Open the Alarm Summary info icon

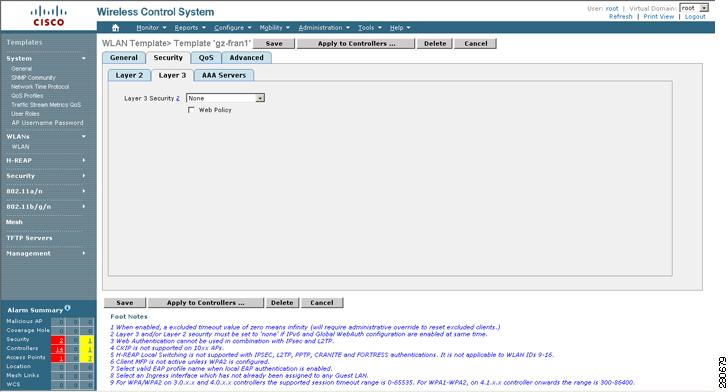[68, 307]
